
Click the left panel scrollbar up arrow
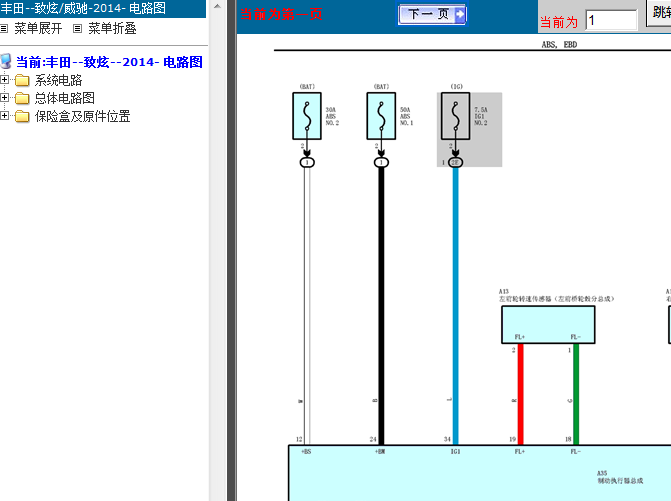217,6
